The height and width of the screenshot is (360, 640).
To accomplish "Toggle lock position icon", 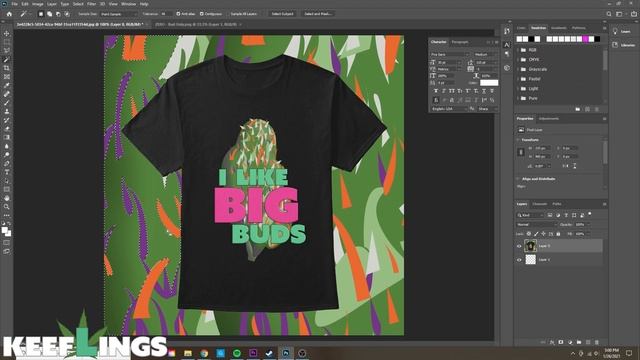I will tap(543, 234).
